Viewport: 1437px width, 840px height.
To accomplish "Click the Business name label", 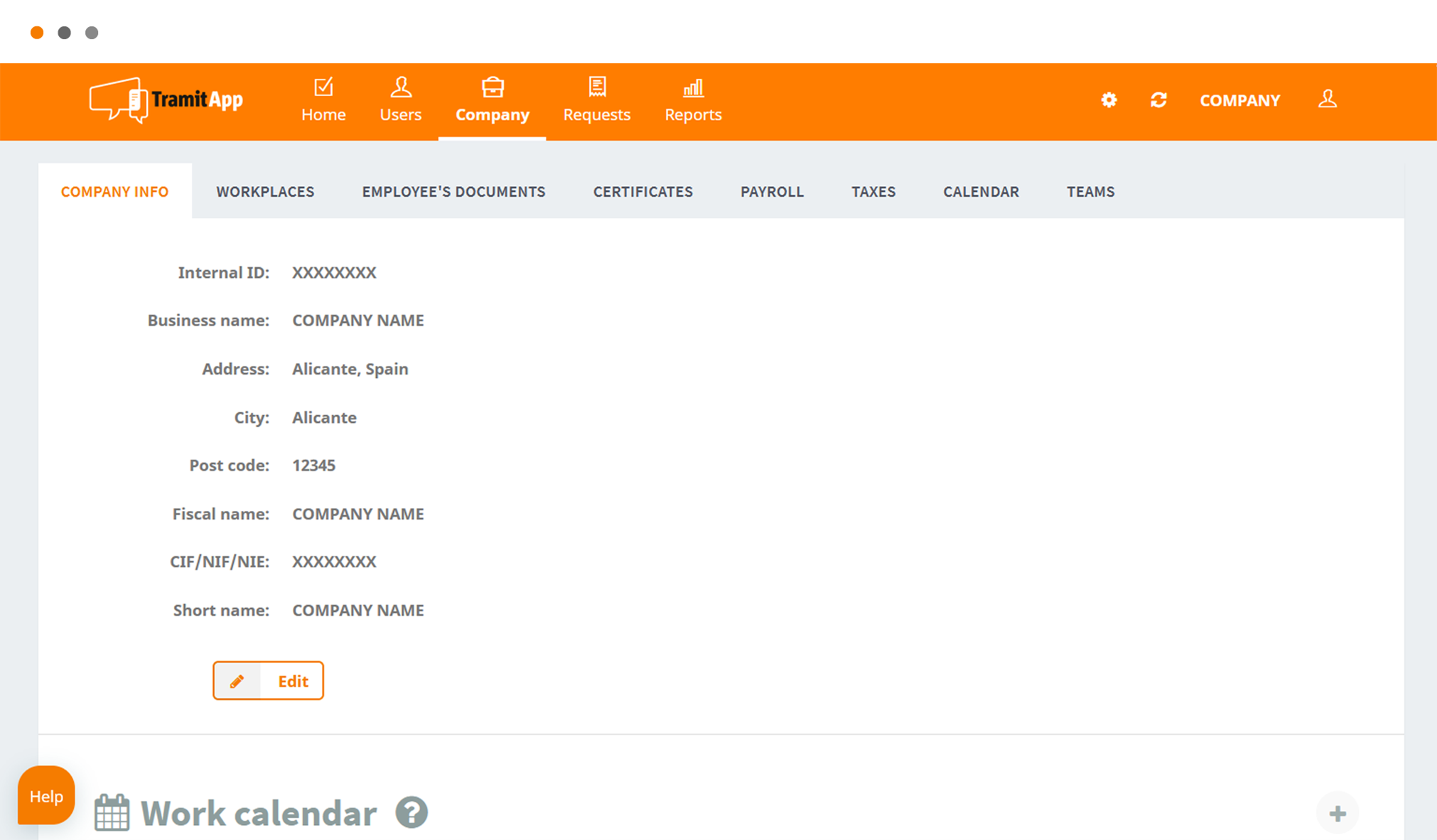I will [x=208, y=321].
